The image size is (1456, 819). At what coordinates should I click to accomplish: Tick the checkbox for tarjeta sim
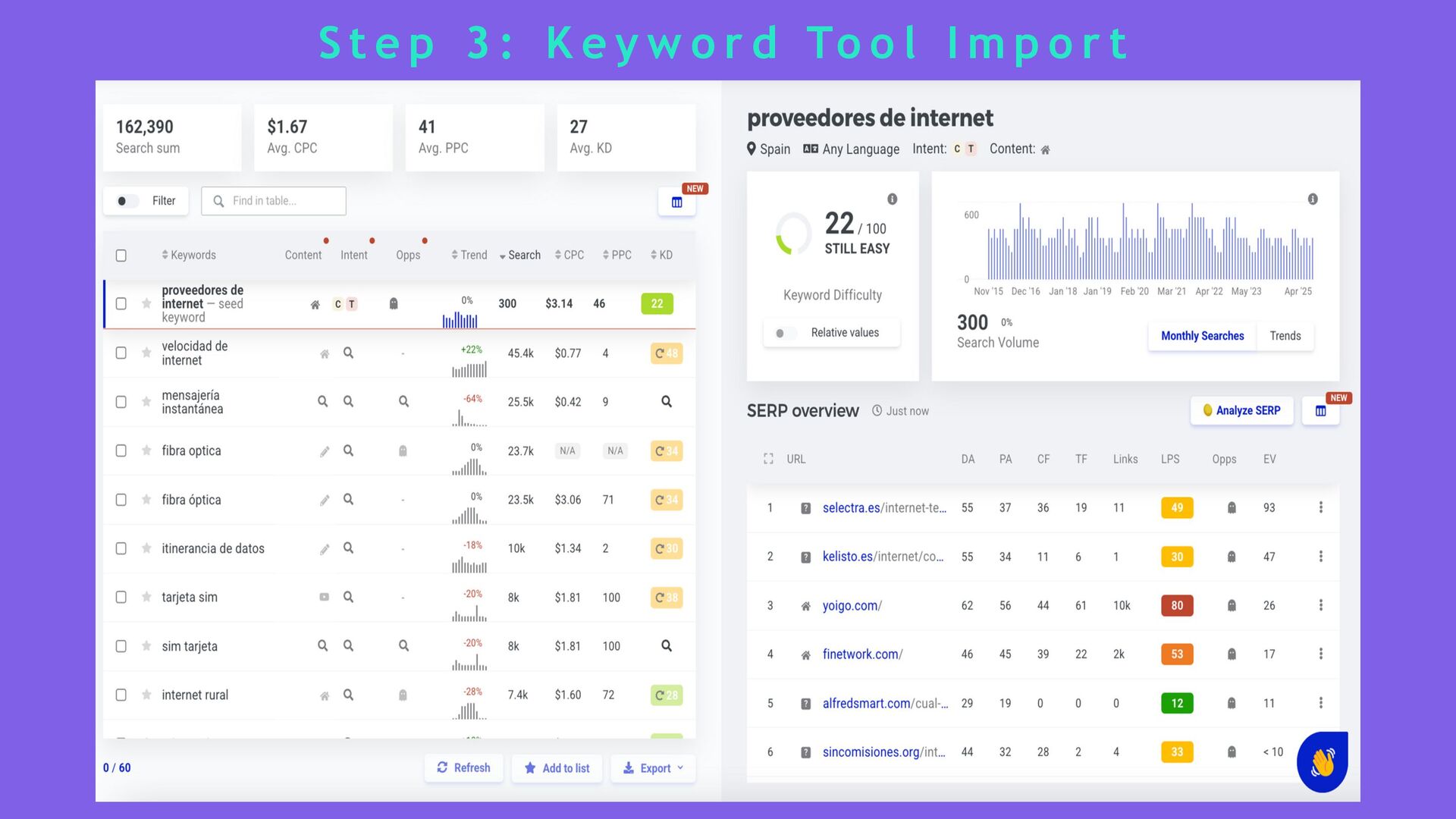pos(121,598)
